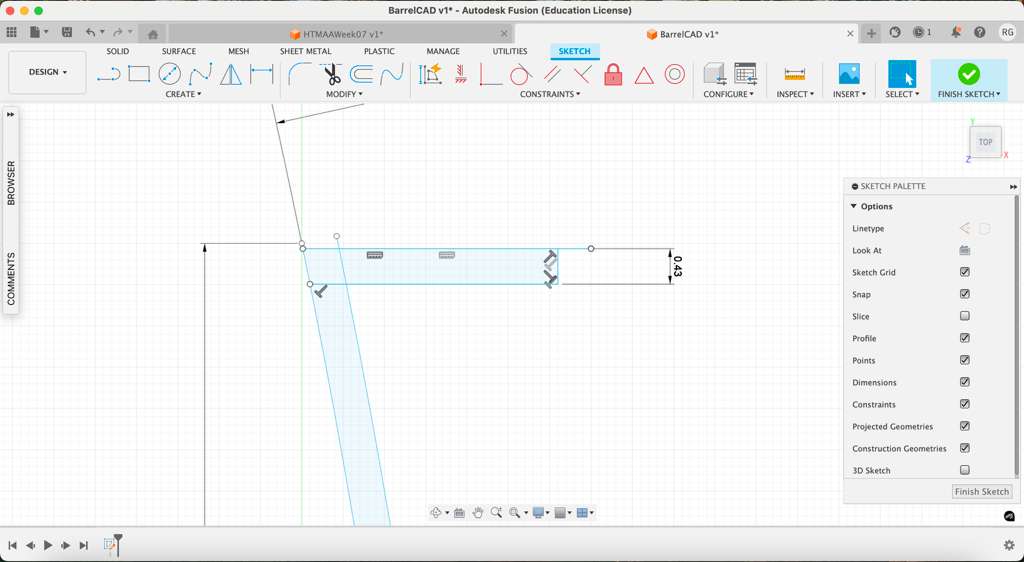Activate the Pan hand tool

[478, 513]
